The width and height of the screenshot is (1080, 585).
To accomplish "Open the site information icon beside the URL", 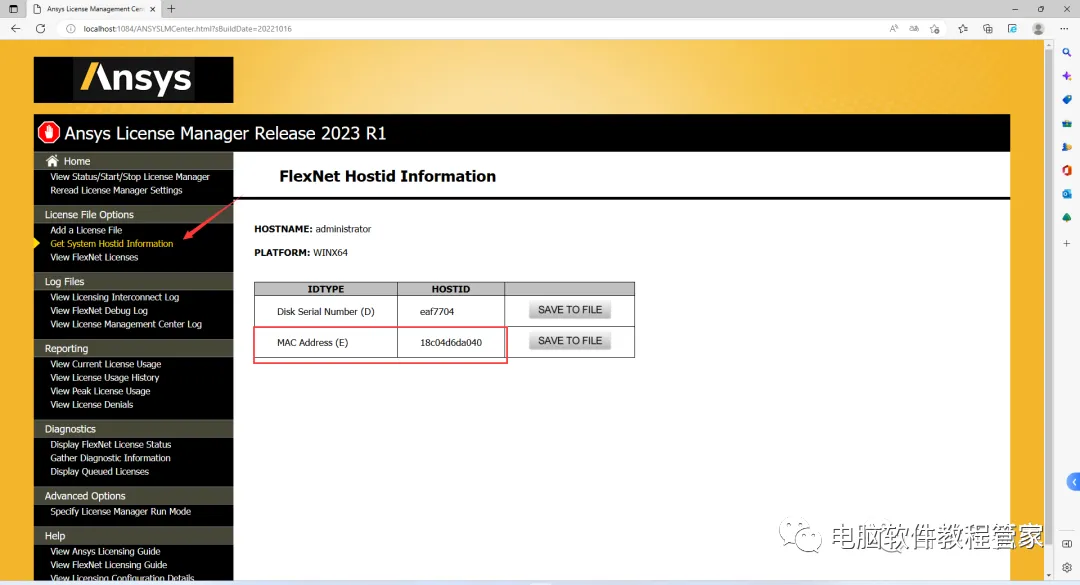I will (70, 29).
